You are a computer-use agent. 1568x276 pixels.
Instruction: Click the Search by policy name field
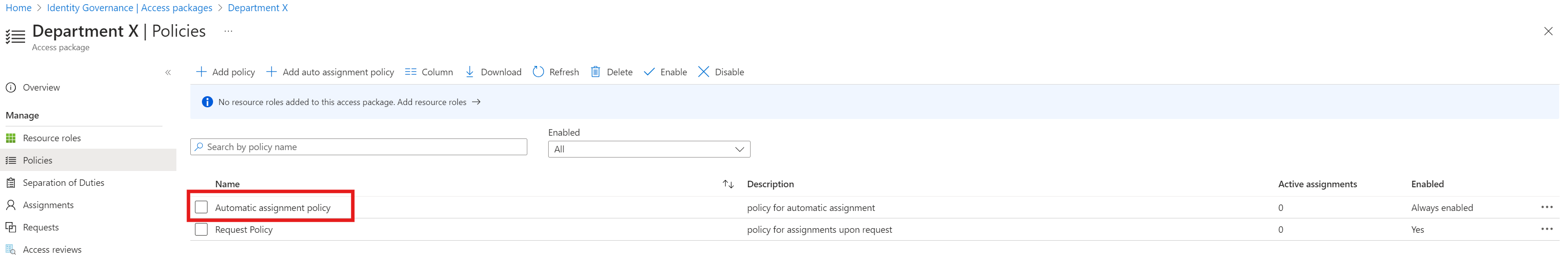point(359,147)
